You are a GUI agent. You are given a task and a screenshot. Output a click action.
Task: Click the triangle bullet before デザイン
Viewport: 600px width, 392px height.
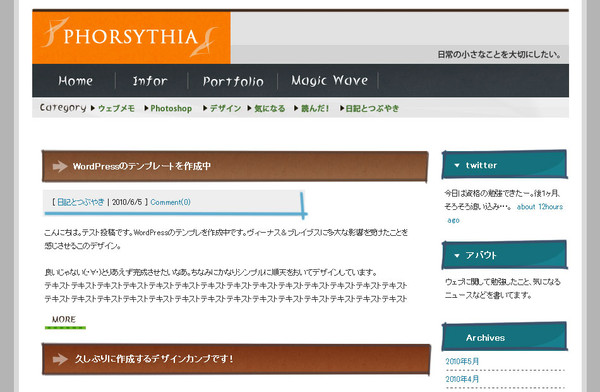pos(205,108)
